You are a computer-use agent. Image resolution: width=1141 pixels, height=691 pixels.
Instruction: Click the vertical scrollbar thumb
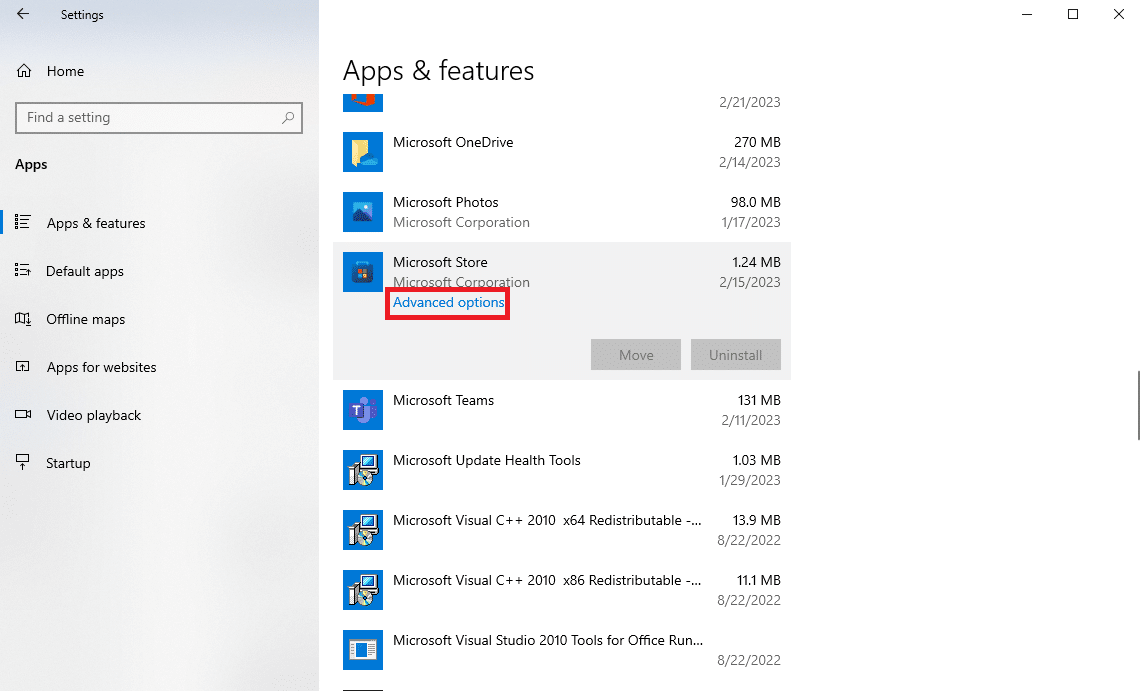click(1139, 405)
